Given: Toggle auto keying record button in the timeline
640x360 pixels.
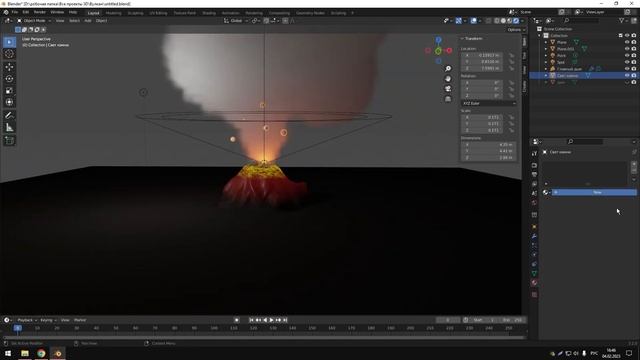Looking at the screenshot, I should [237, 320].
